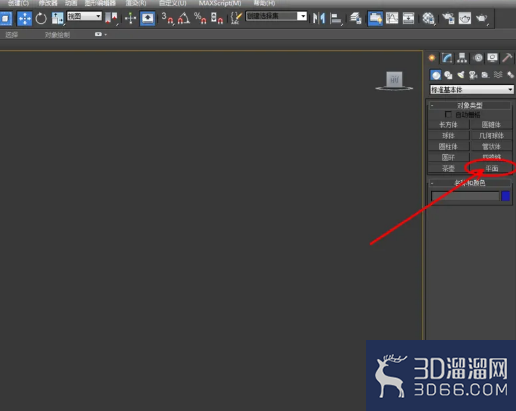Click the 平面 button
Viewport: 516px width, 411px height.
[491, 168]
